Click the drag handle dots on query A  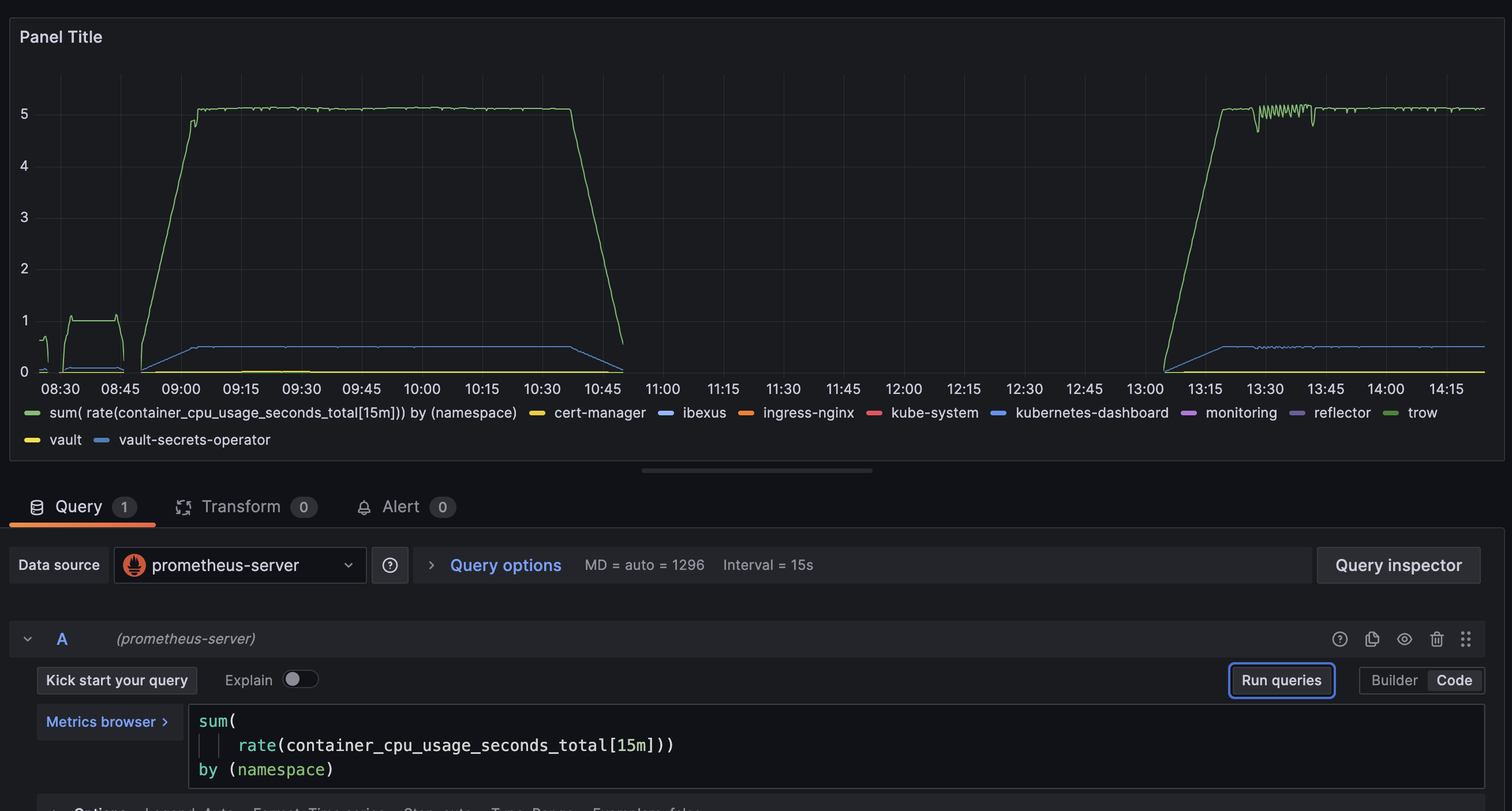[x=1466, y=639]
